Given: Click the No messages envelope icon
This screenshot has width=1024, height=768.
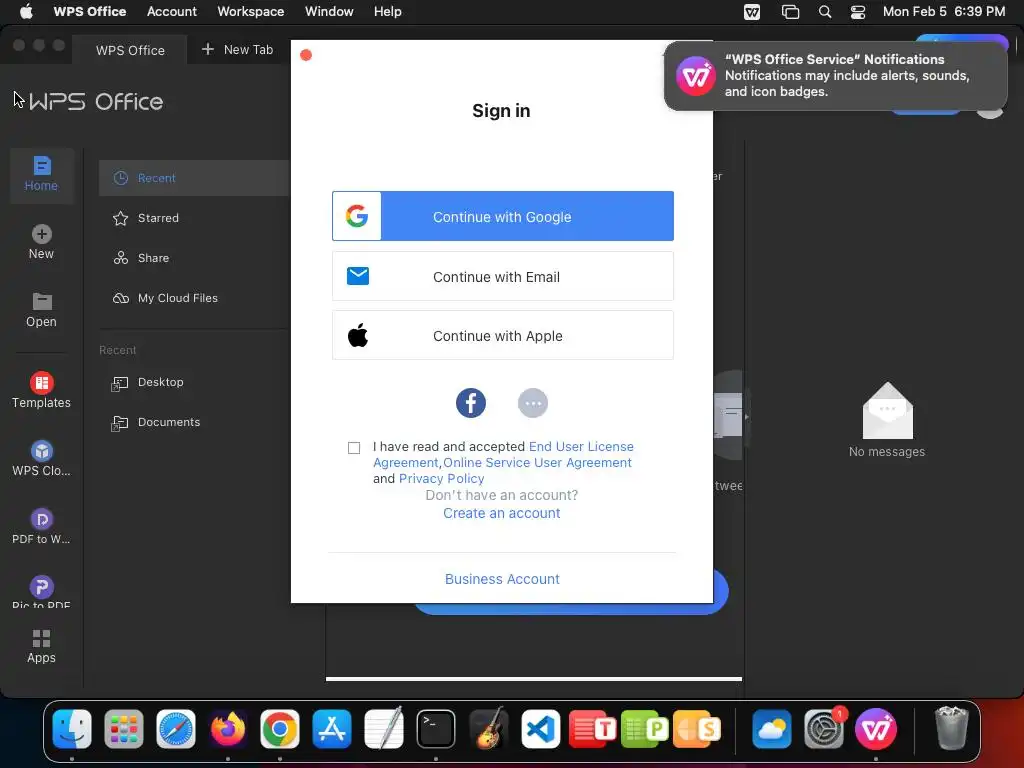Looking at the screenshot, I should (888, 411).
